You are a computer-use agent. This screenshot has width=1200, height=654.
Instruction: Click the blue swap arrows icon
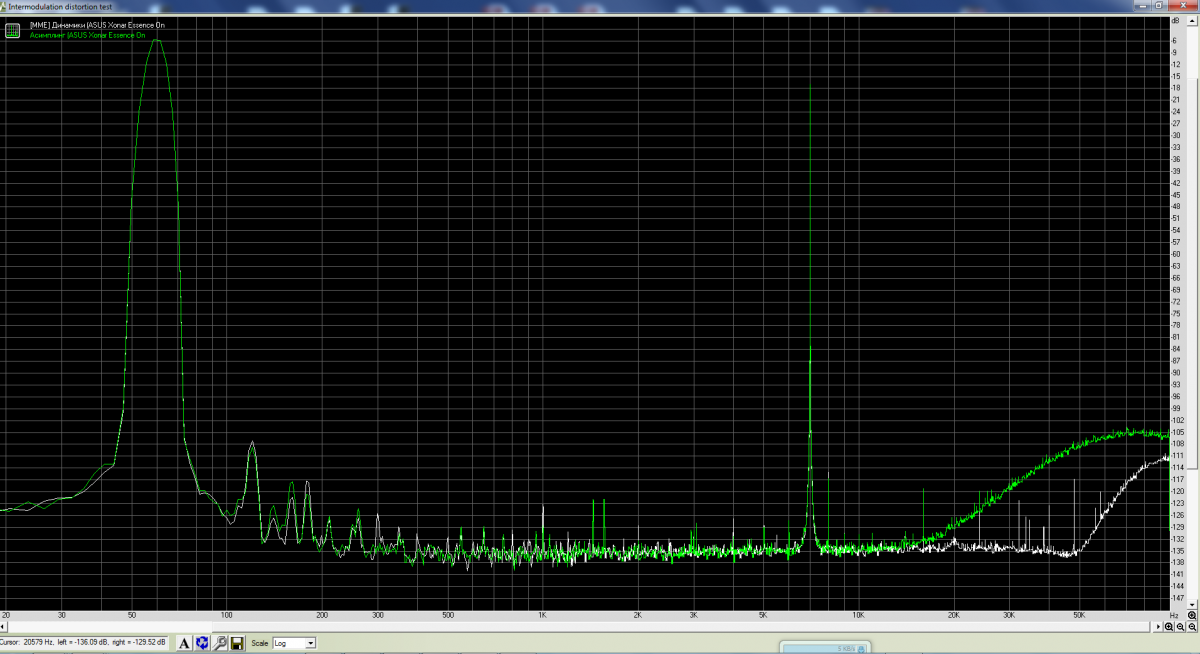click(x=202, y=643)
